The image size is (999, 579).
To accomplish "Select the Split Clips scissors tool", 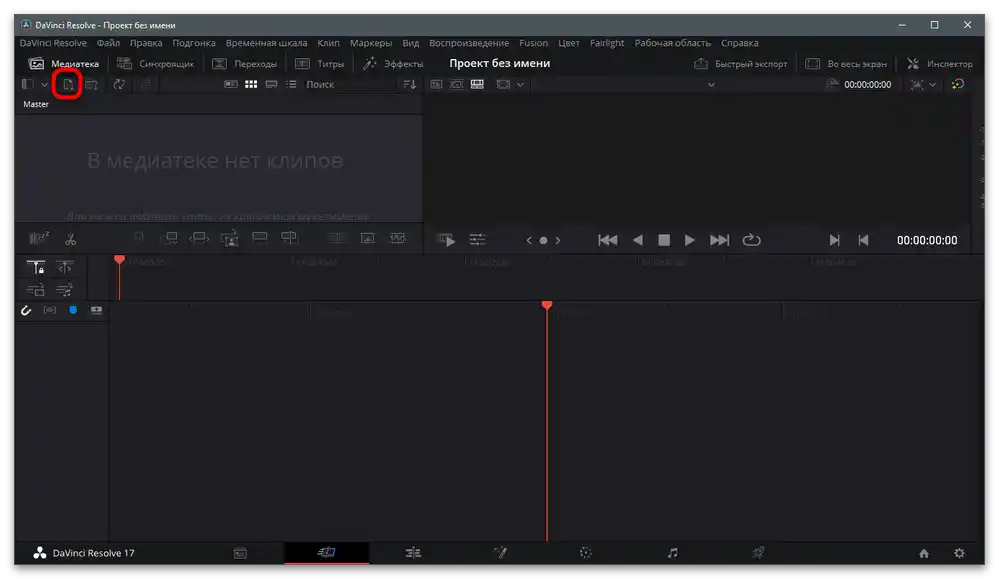I will [x=70, y=239].
